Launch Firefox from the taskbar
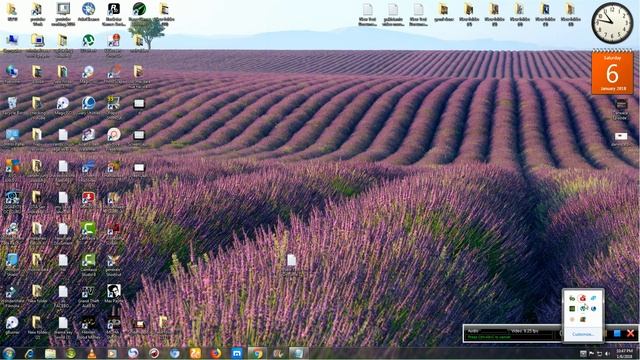 click(216, 353)
